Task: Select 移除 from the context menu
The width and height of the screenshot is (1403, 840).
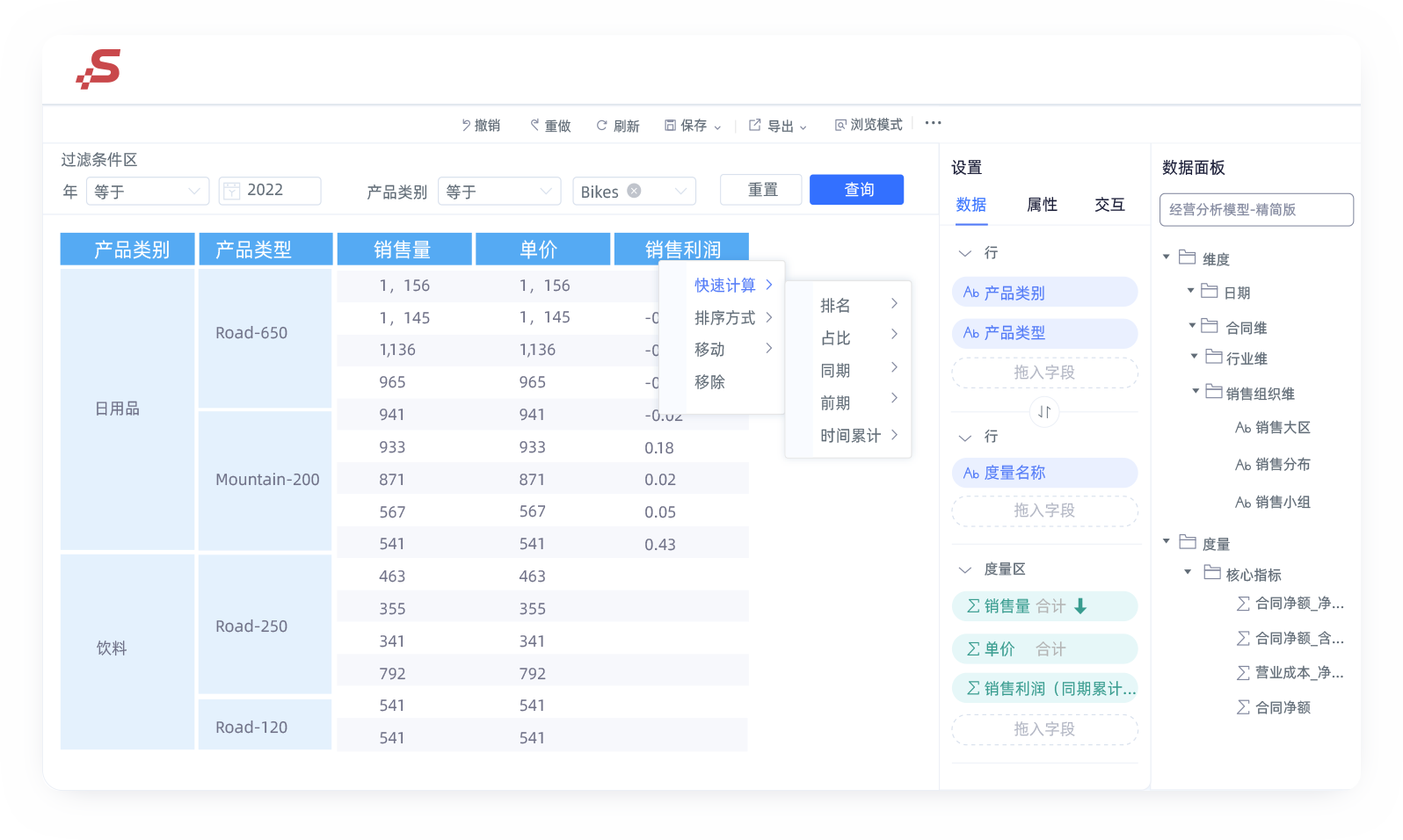Action: tap(710, 382)
